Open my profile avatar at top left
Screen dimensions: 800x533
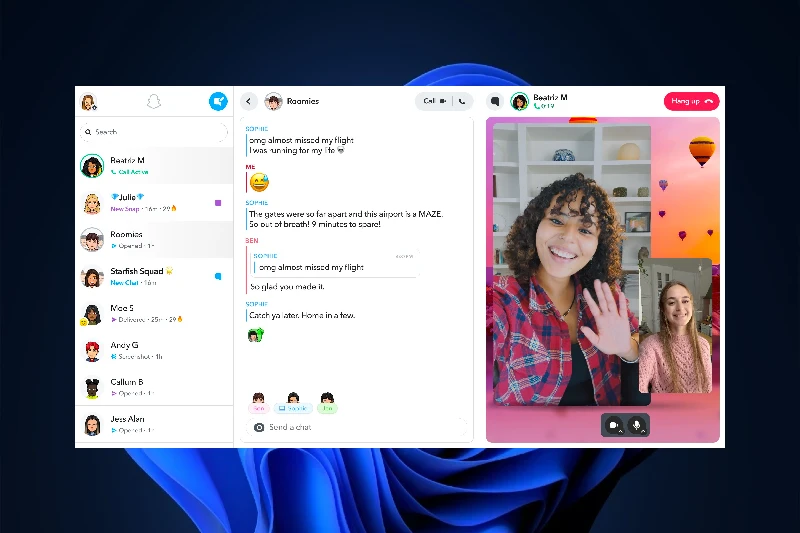tap(89, 102)
